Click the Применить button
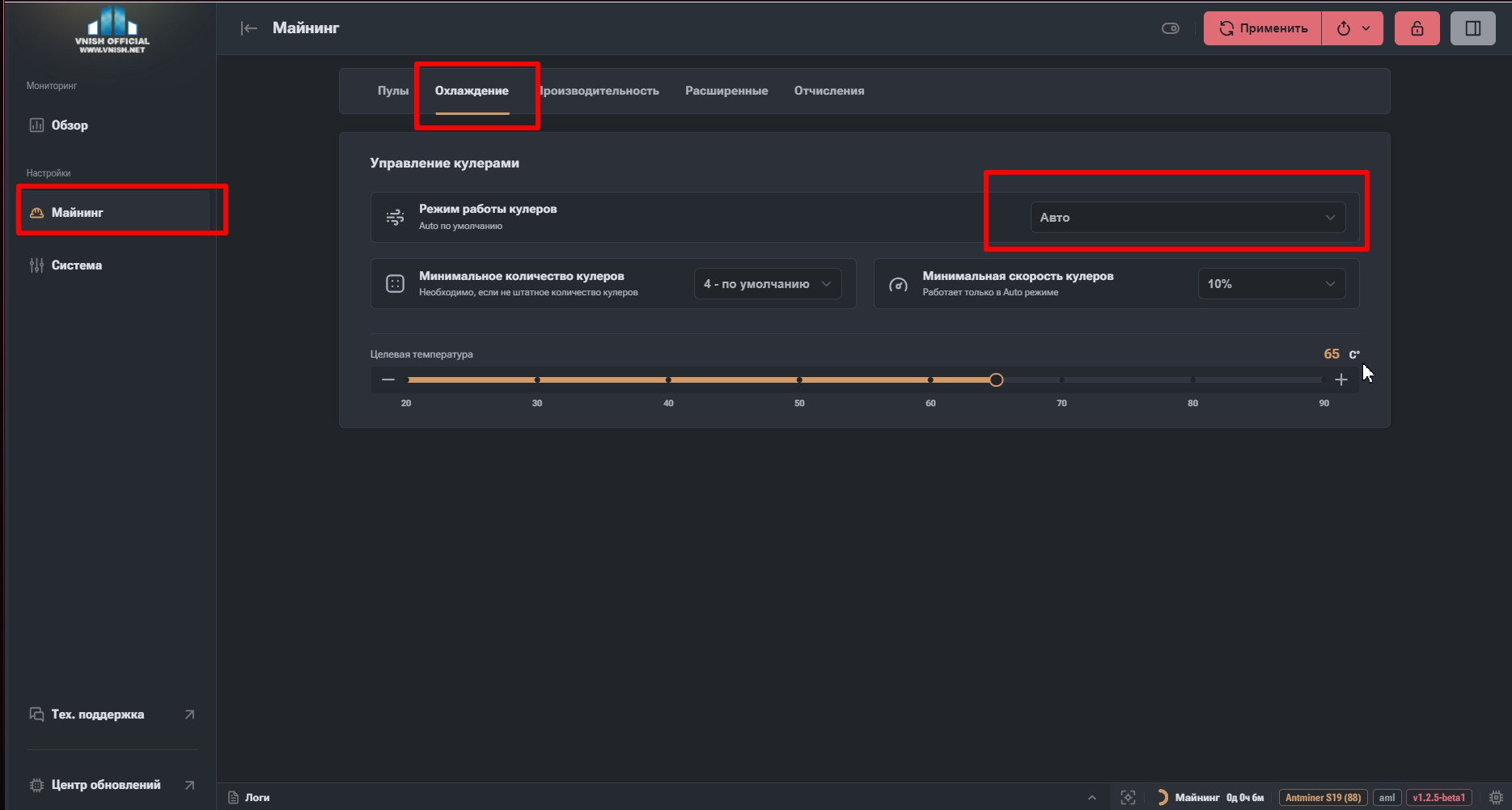The height and width of the screenshot is (810, 1512). tap(1263, 28)
